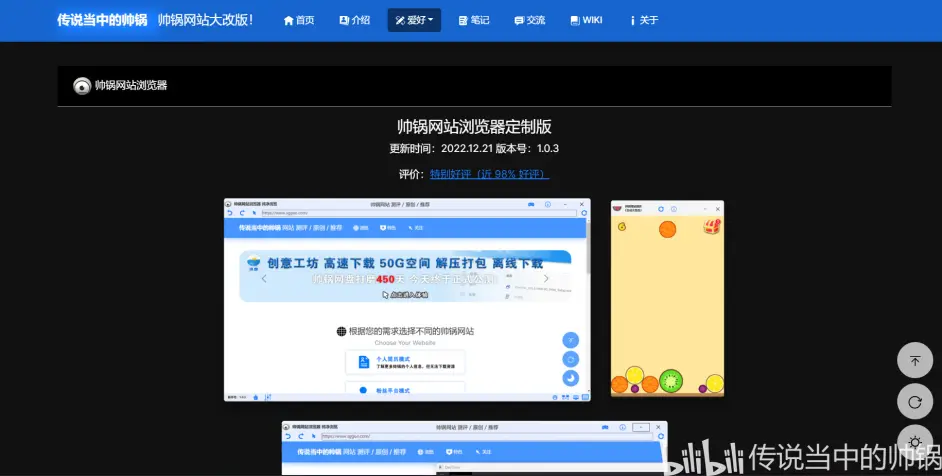Open the fruit merge game screenshot thumbnail

(667, 299)
